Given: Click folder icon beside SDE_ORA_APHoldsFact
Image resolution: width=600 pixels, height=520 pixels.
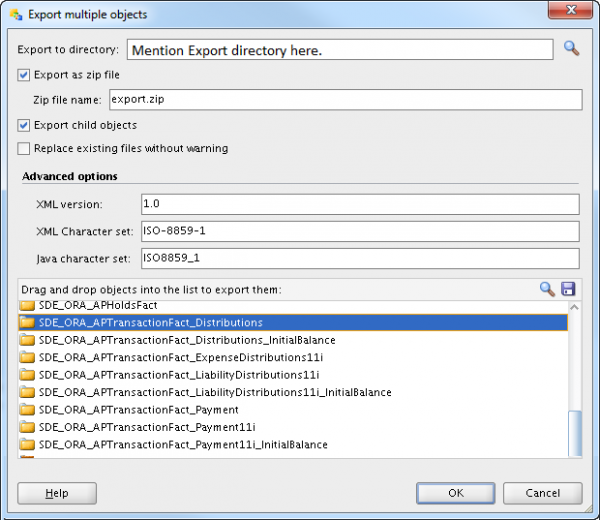Looking at the screenshot, I should click(x=27, y=306).
